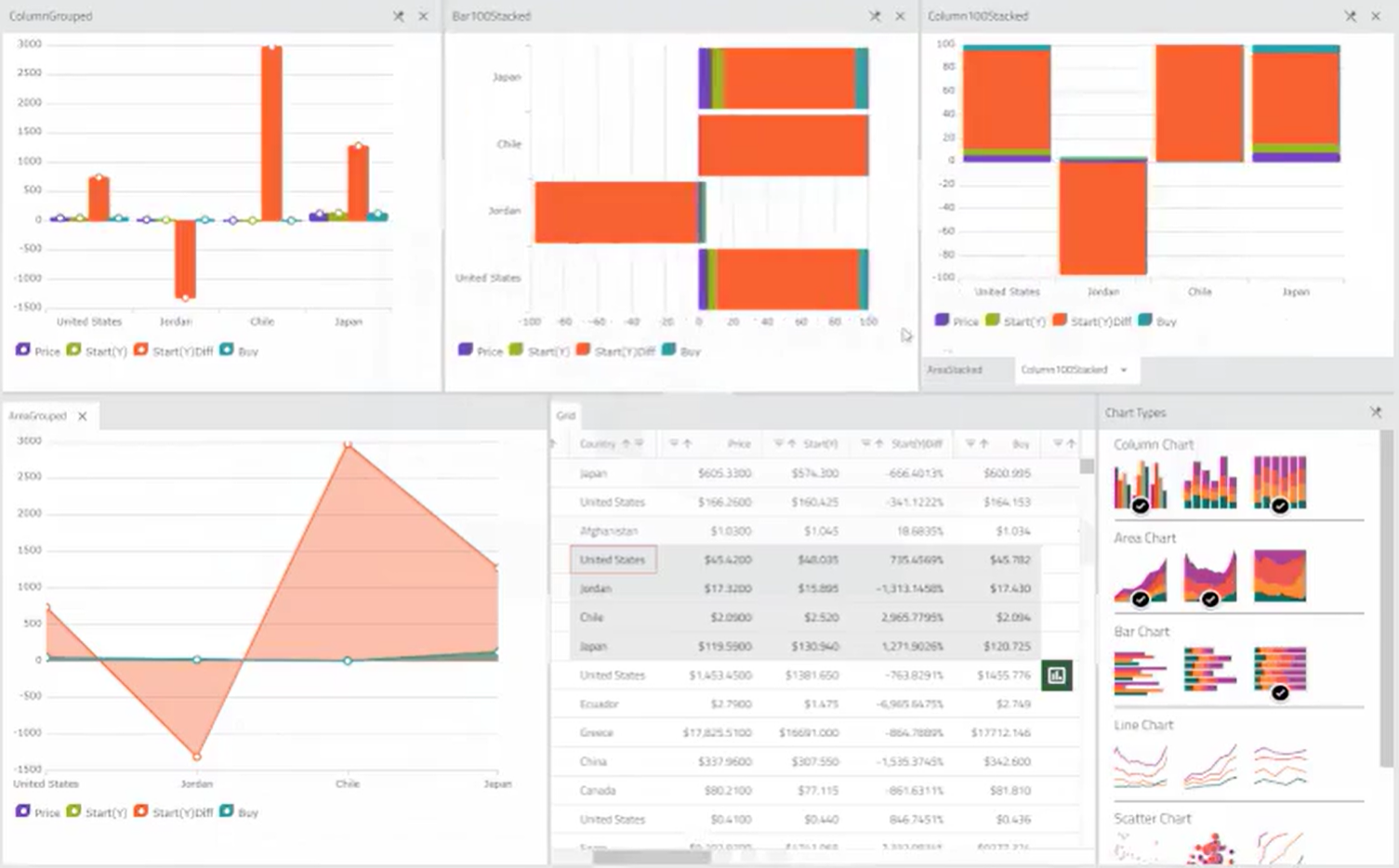Select the stacked column chart thumbnail
This screenshot has width=1399, height=868.
click(1209, 482)
